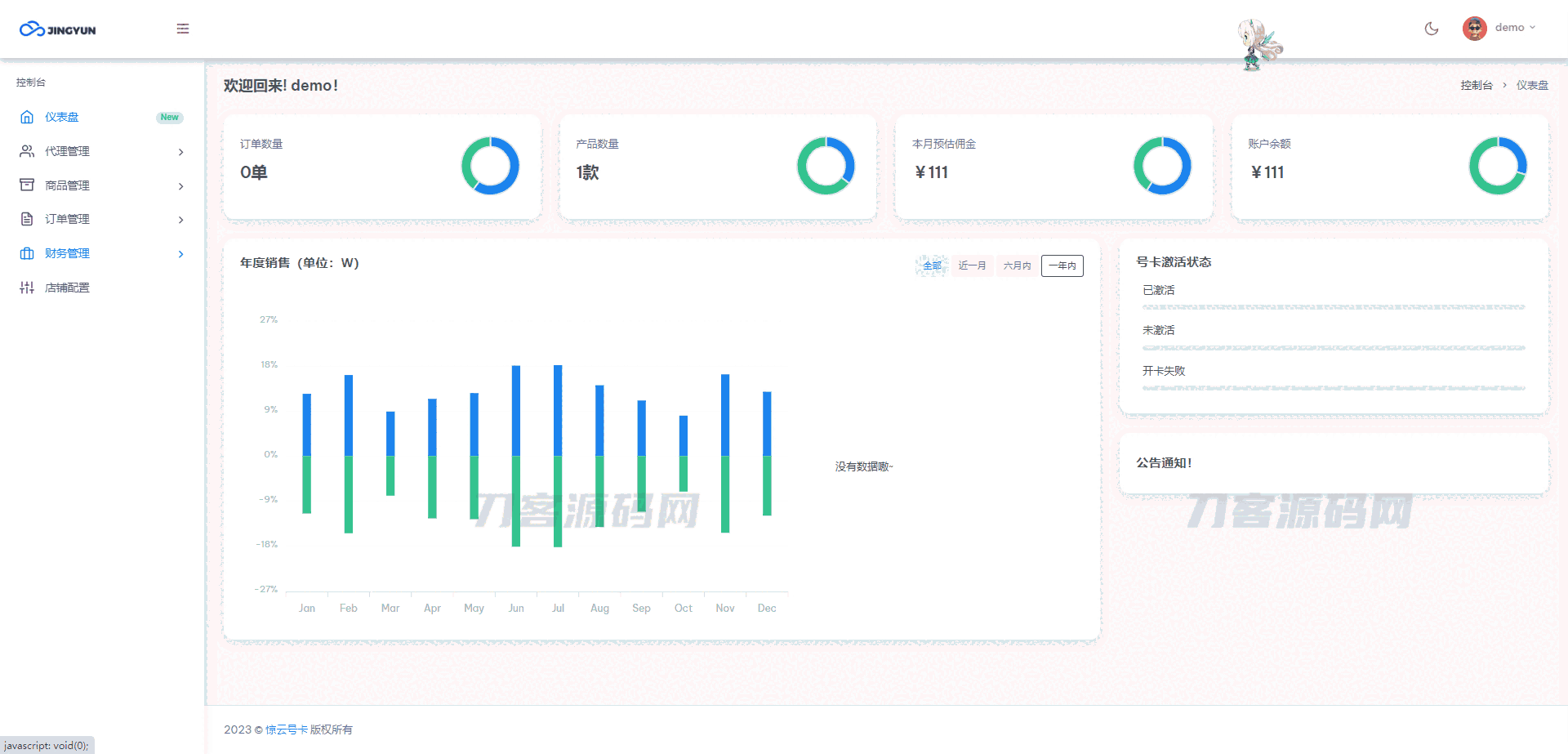Select the 近一月 chart range filter

coord(972,265)
